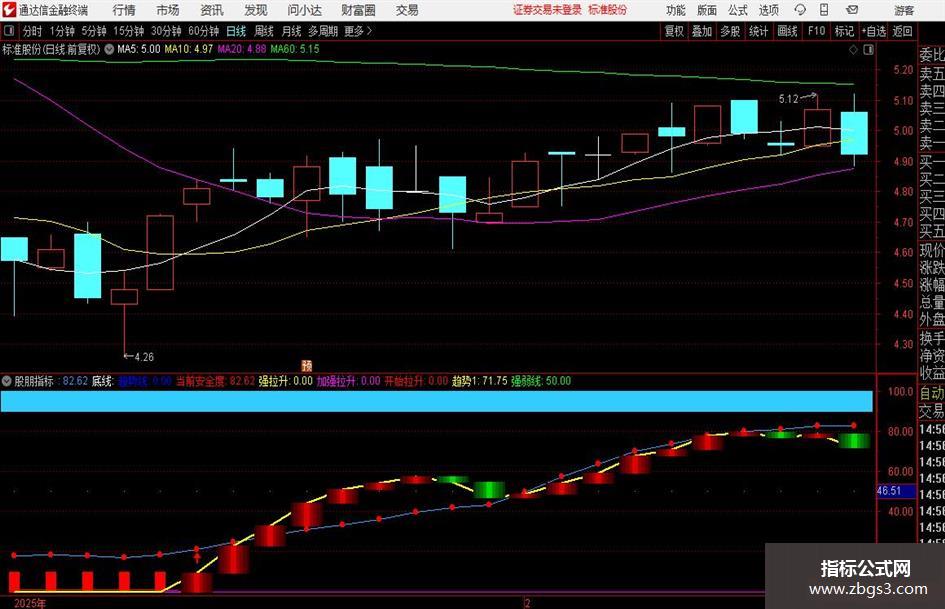
Task: Open the 市场 menu
Action: tap(168, 10)
